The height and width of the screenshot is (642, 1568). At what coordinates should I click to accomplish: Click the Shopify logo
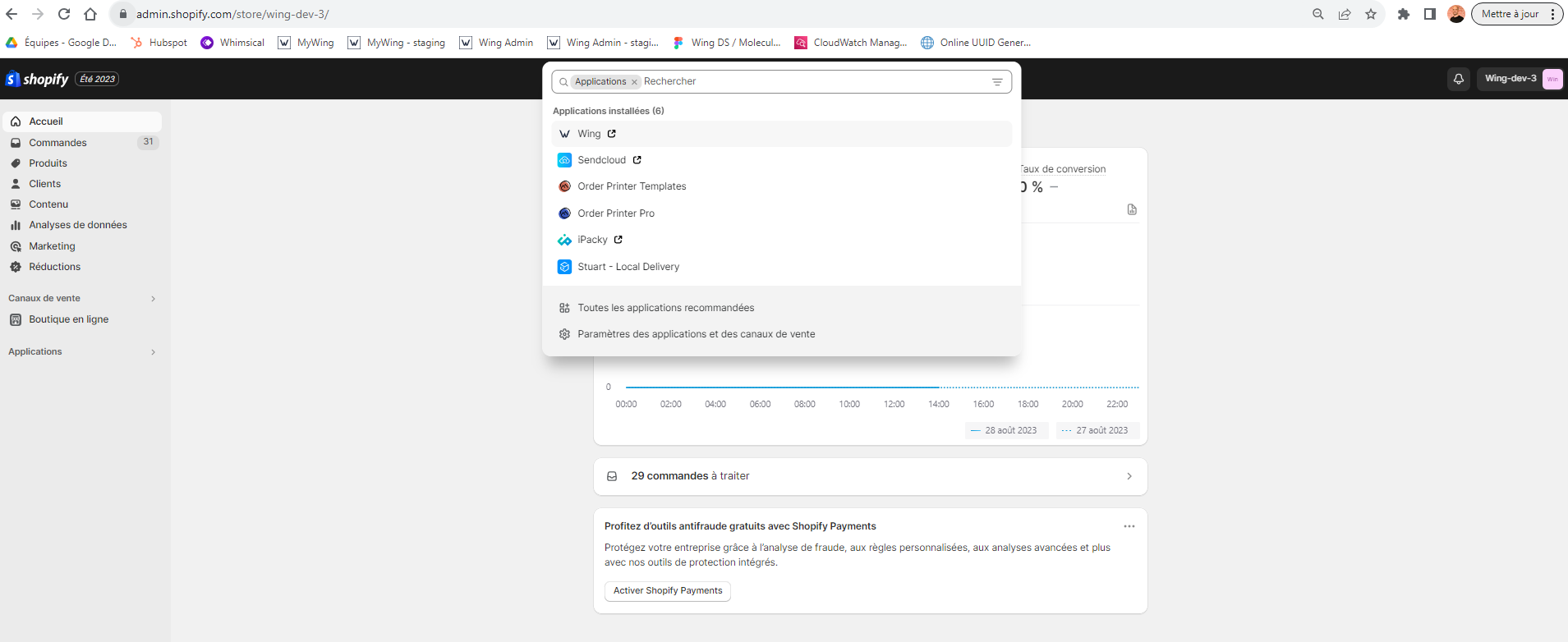pyautogui.click(x=38, y=79)
